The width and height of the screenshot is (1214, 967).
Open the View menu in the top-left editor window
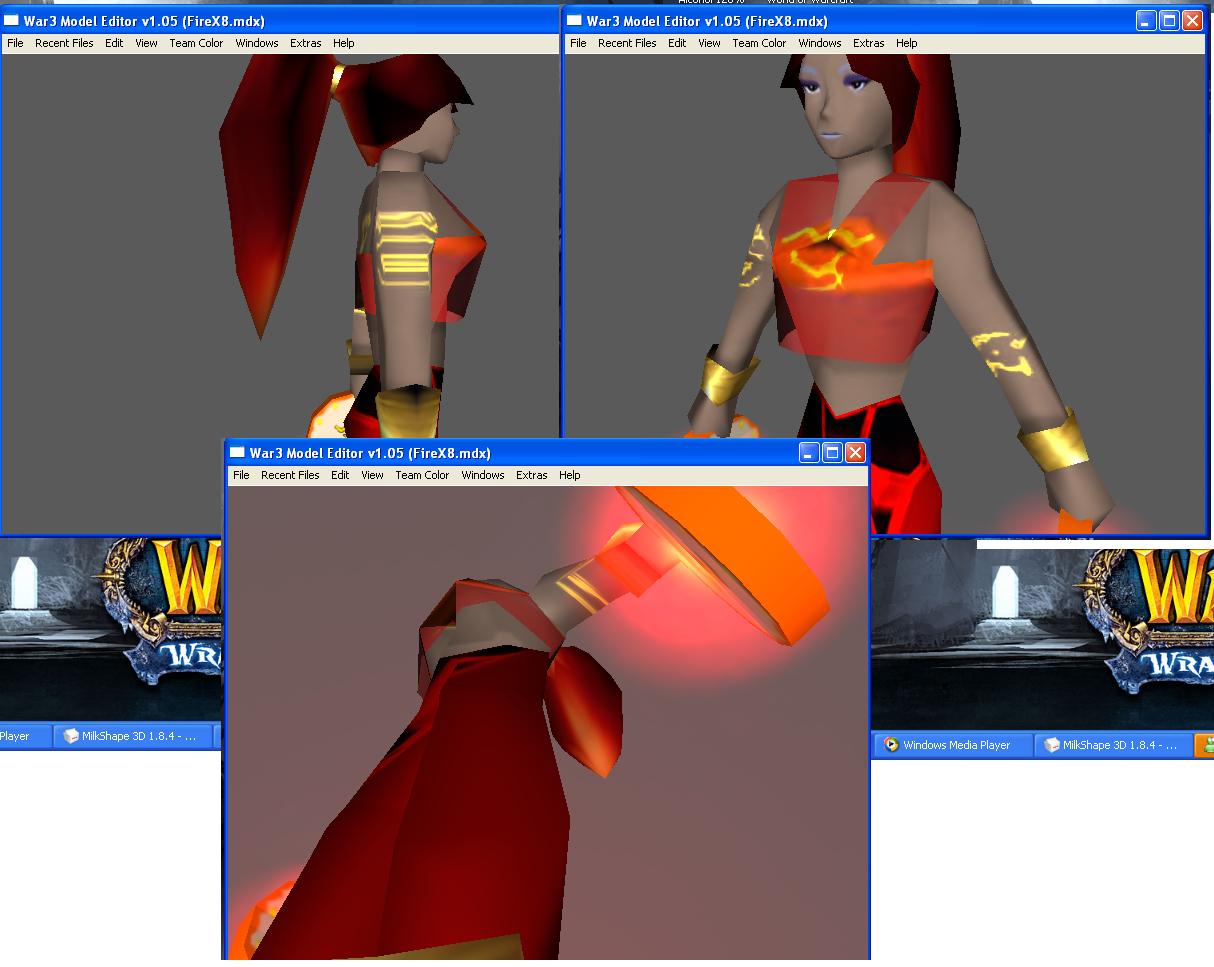pyautogui.click(x=146, y=43)
